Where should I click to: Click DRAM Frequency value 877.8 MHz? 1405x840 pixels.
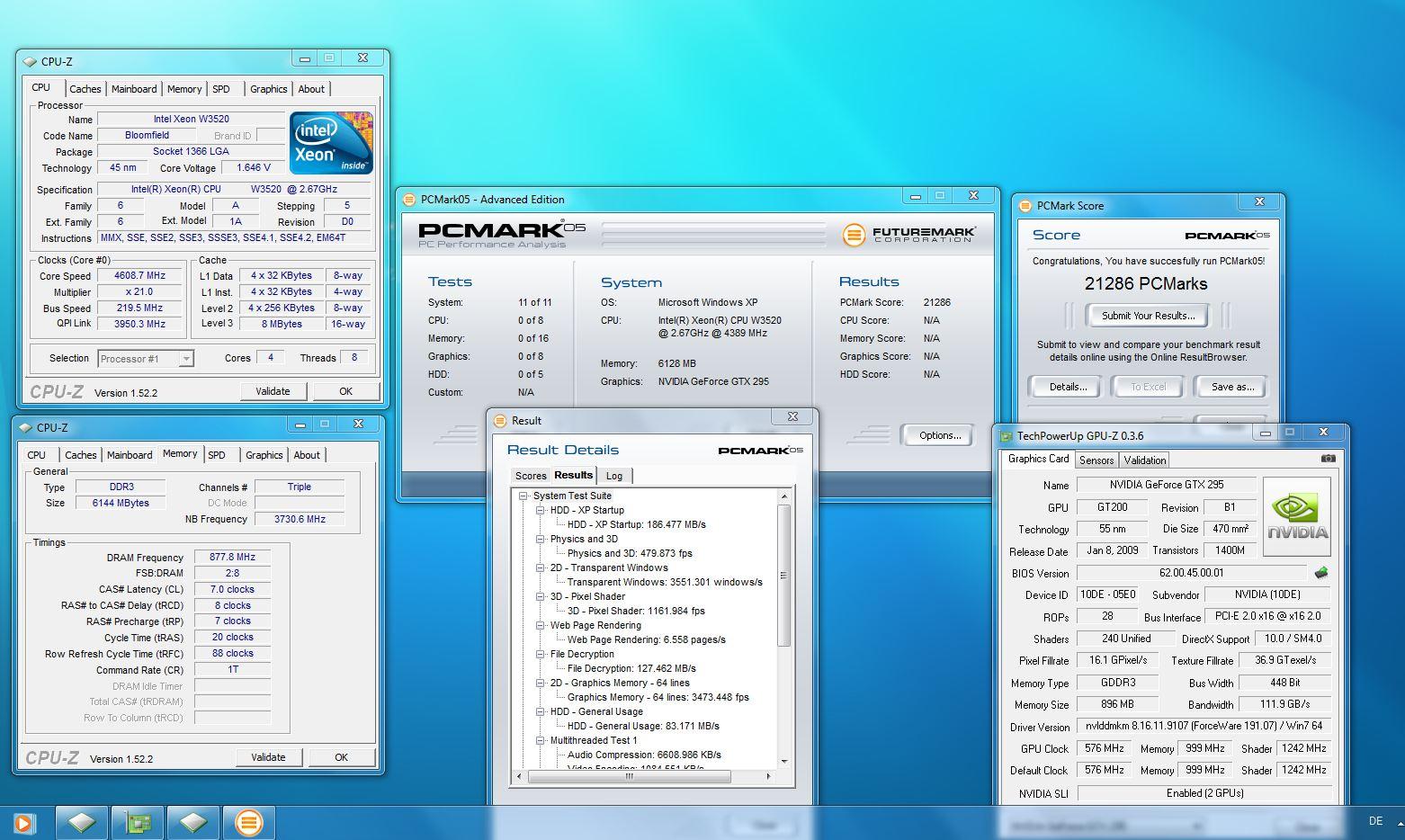pos(232,558)
